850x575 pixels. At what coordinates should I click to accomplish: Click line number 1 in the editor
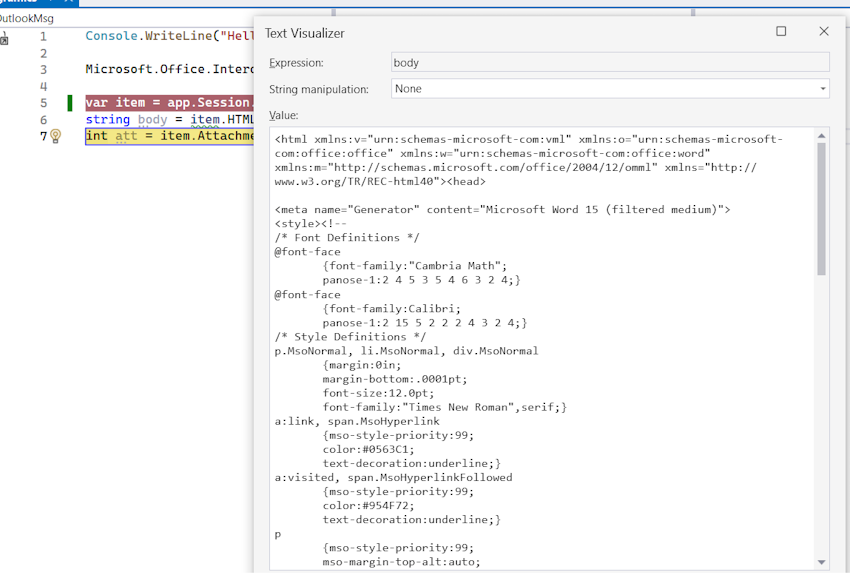tap(43, 36)
